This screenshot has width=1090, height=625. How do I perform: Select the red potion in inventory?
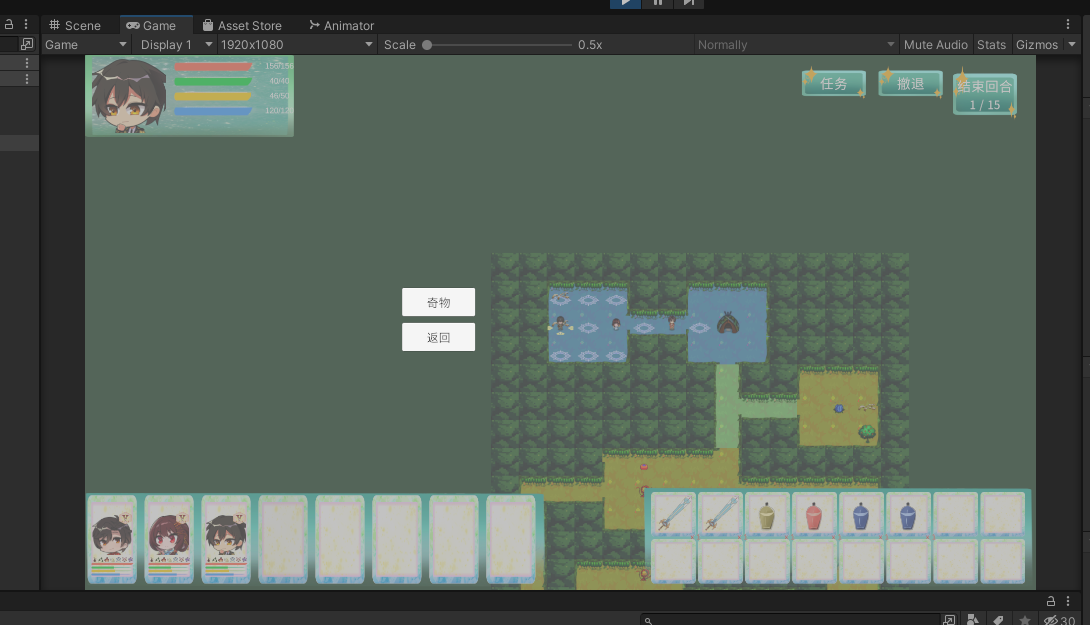click(814, 515)
